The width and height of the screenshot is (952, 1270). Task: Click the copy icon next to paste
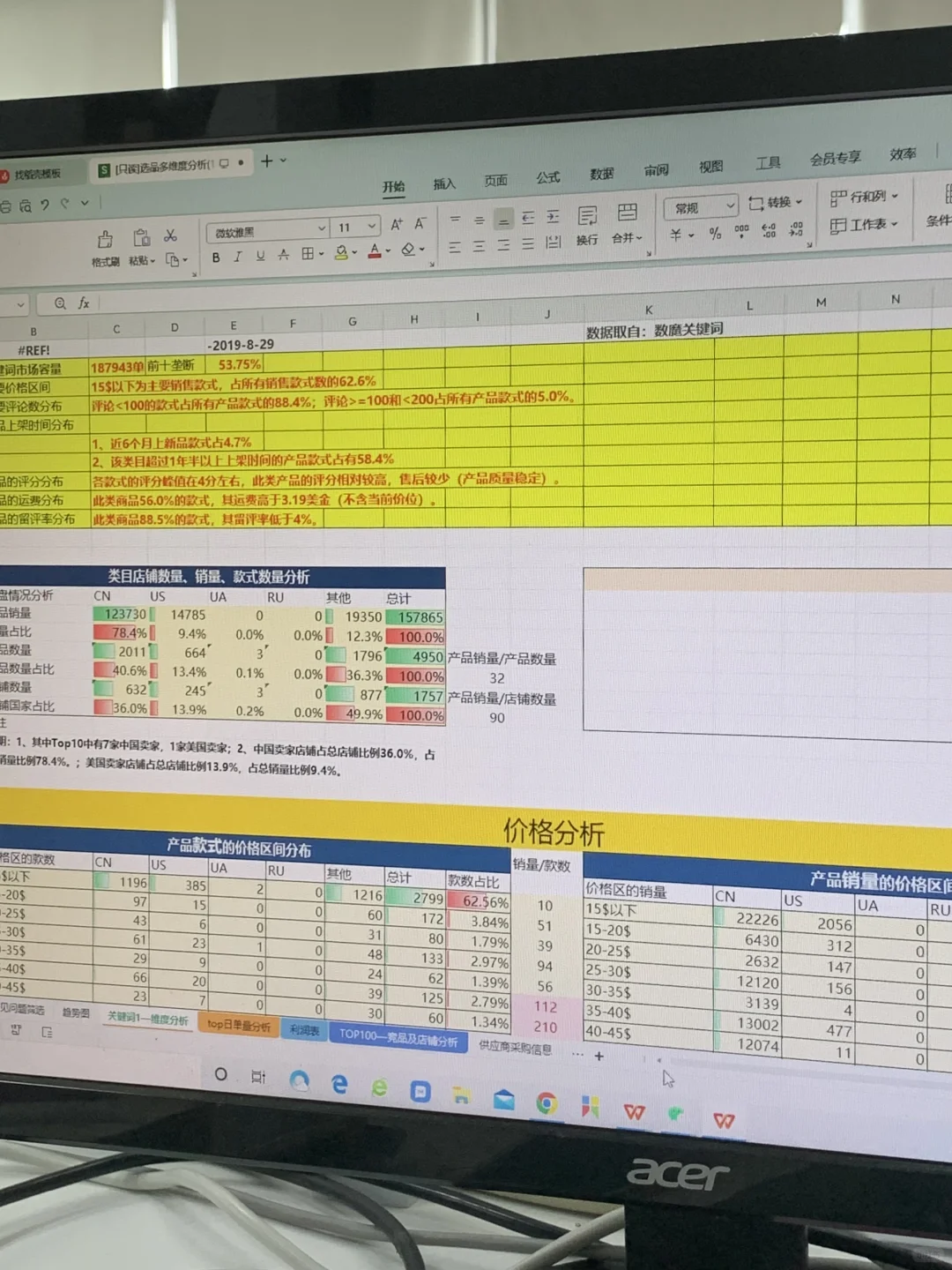pyautogui.click(x=173, y=260)
